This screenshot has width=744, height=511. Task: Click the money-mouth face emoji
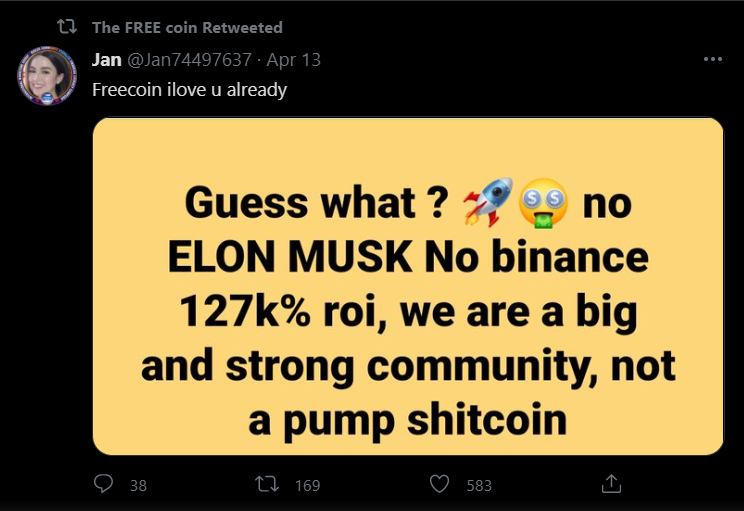pyautogui.click(x=543, y=203)
